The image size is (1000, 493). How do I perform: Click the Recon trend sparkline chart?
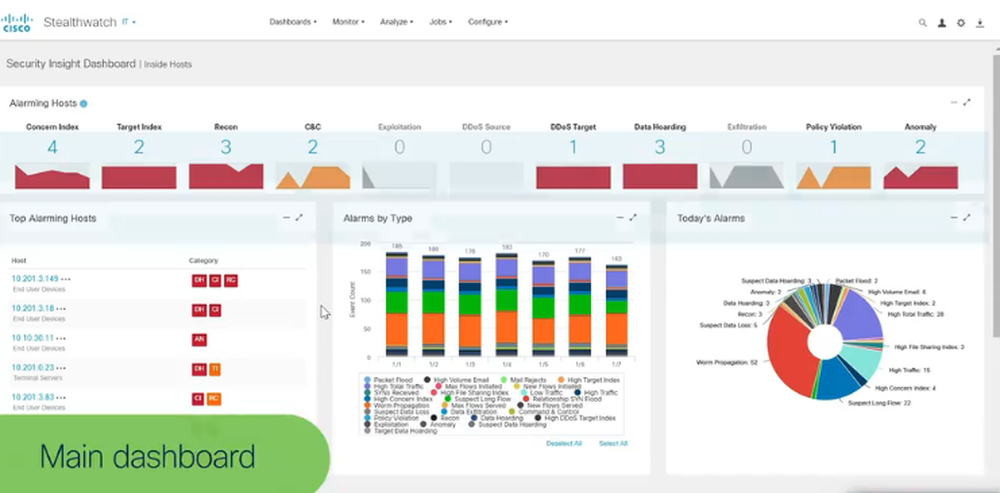point(226,176)
